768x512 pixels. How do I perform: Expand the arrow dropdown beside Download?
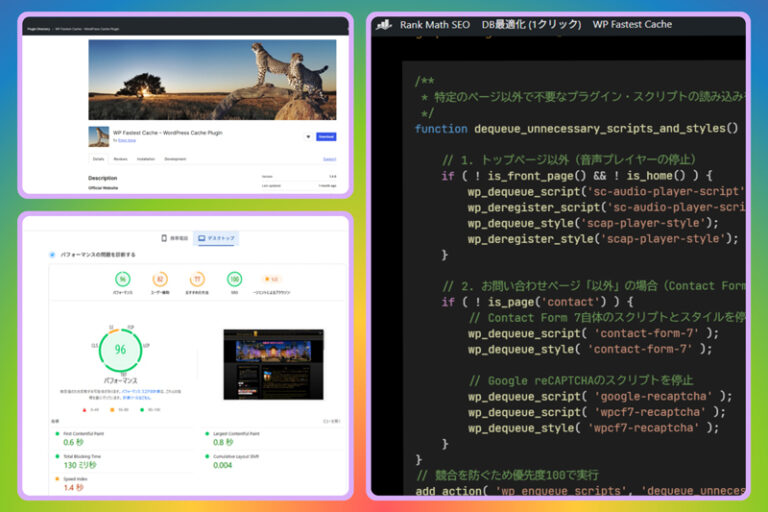click(308, 137)
